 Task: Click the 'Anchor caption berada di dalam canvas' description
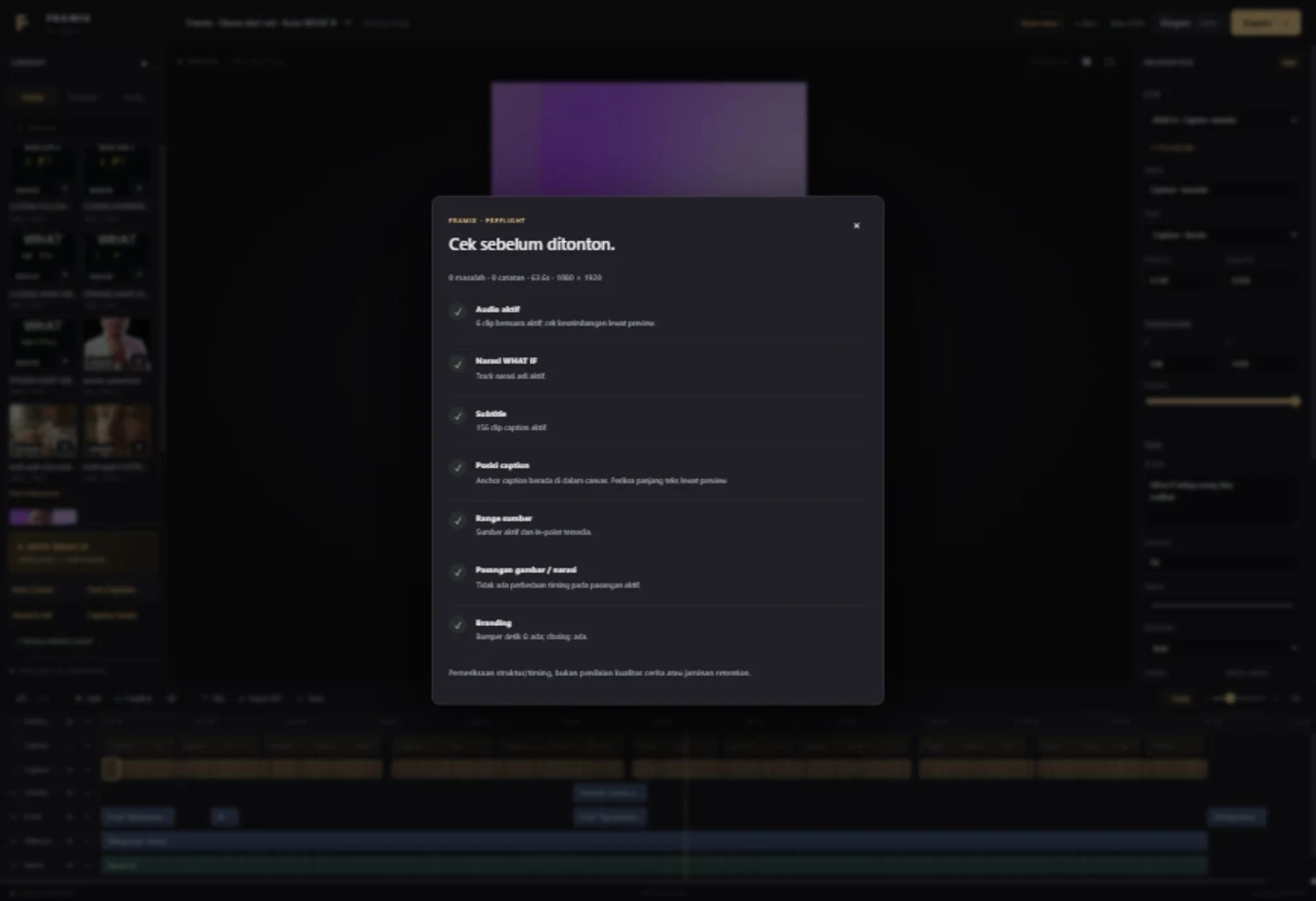601,481
